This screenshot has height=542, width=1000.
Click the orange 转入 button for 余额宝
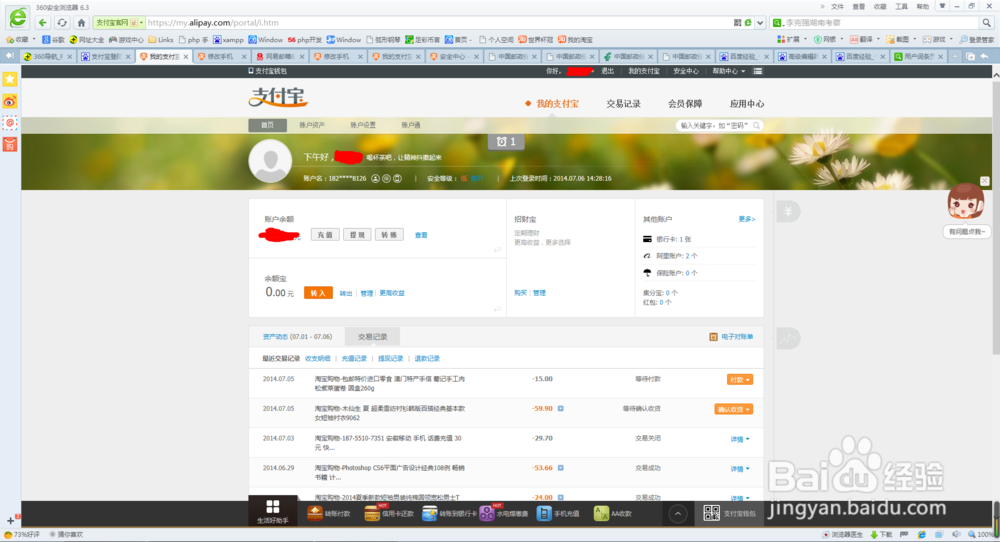tap(318, 293)
